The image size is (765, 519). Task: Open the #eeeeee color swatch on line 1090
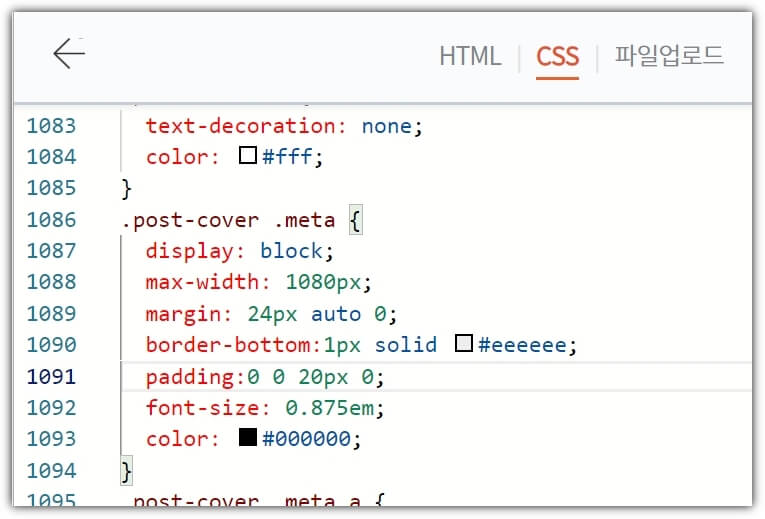click(463, 343)
